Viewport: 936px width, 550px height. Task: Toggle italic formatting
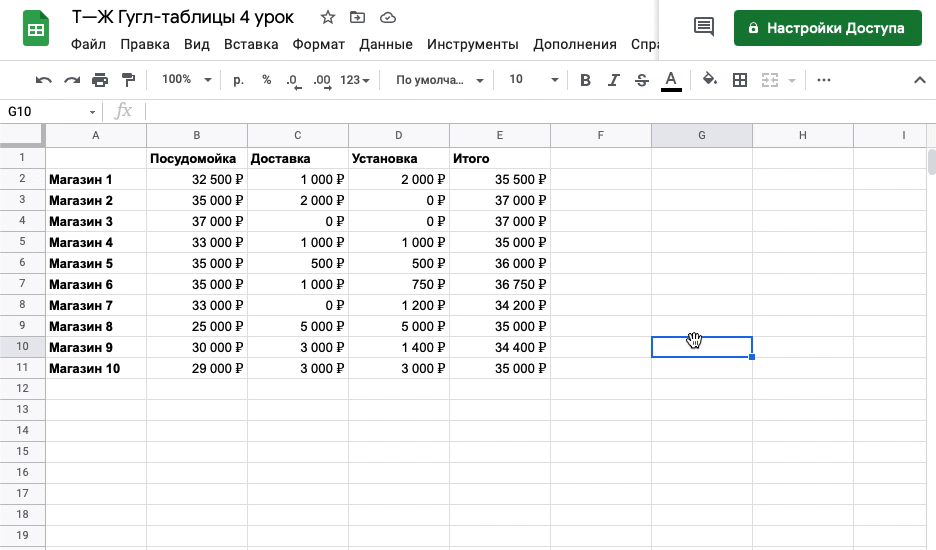tap(613, 80)
